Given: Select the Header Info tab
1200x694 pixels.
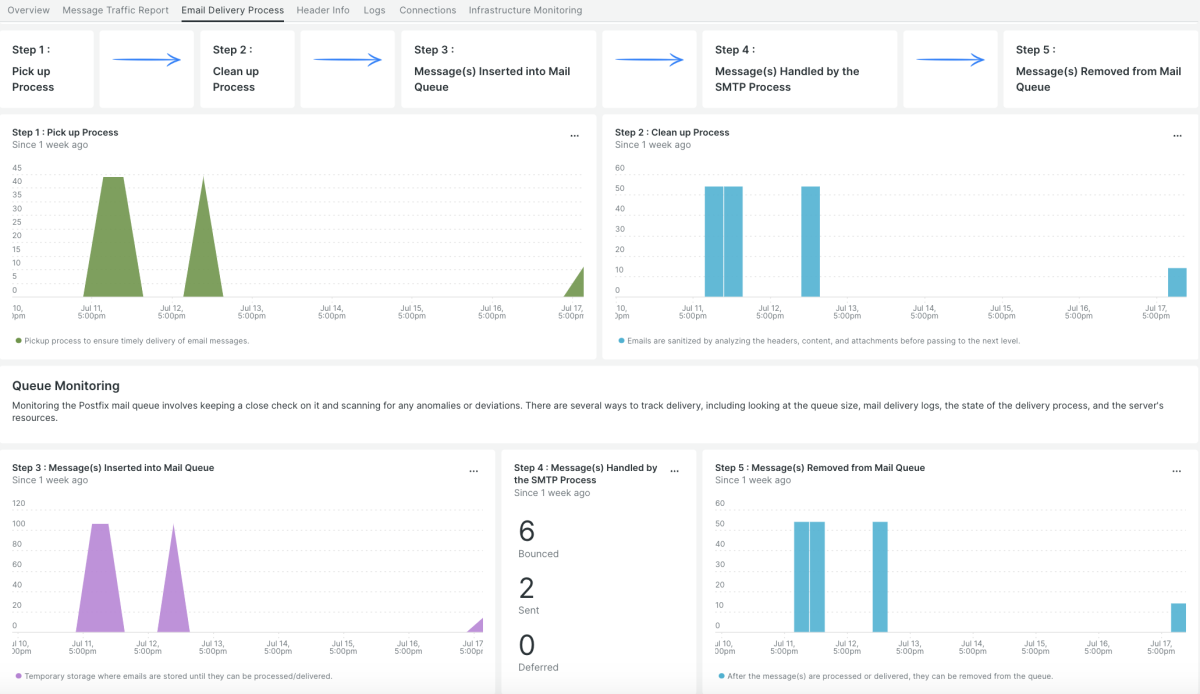Looking at the screenshot, I should (323, 10).
